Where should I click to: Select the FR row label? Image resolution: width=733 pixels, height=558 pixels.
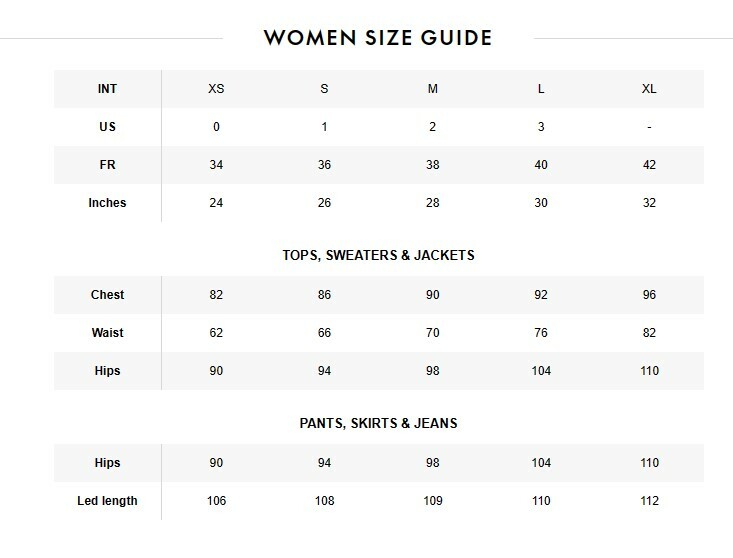pos(107,165)
